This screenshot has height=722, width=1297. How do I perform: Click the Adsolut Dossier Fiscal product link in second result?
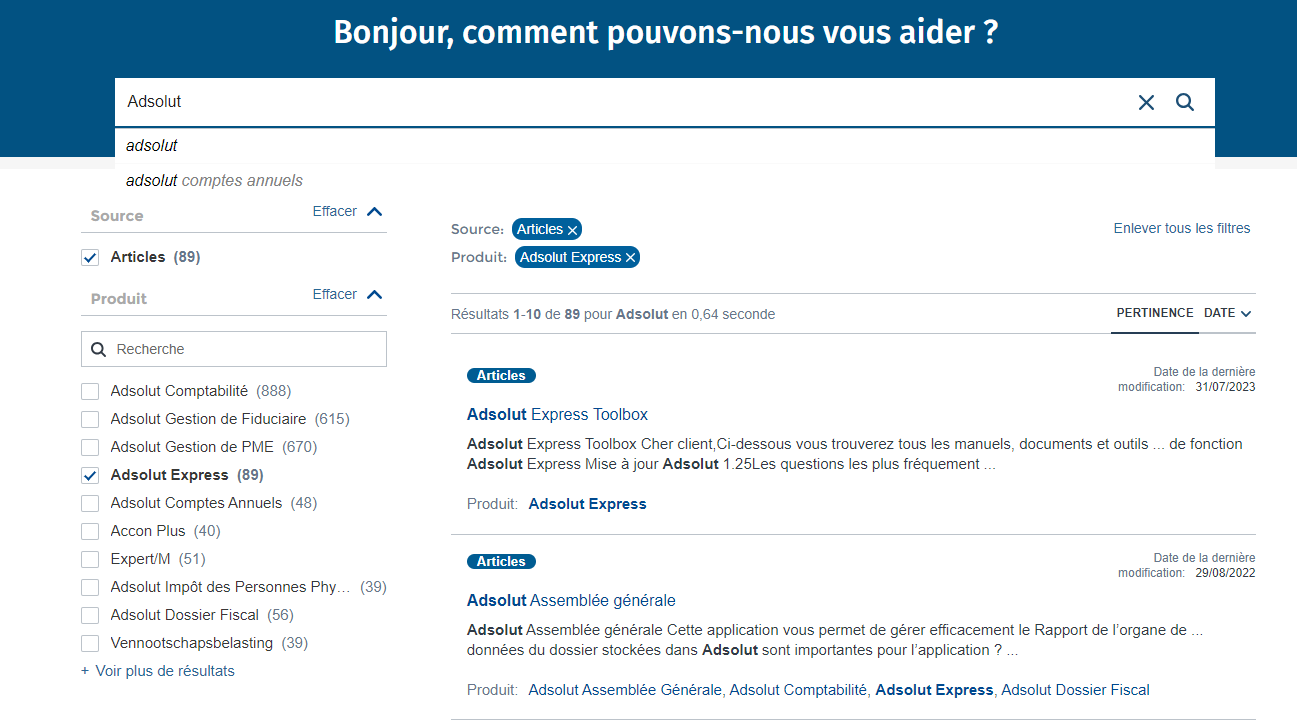[x=1075, y=690]
